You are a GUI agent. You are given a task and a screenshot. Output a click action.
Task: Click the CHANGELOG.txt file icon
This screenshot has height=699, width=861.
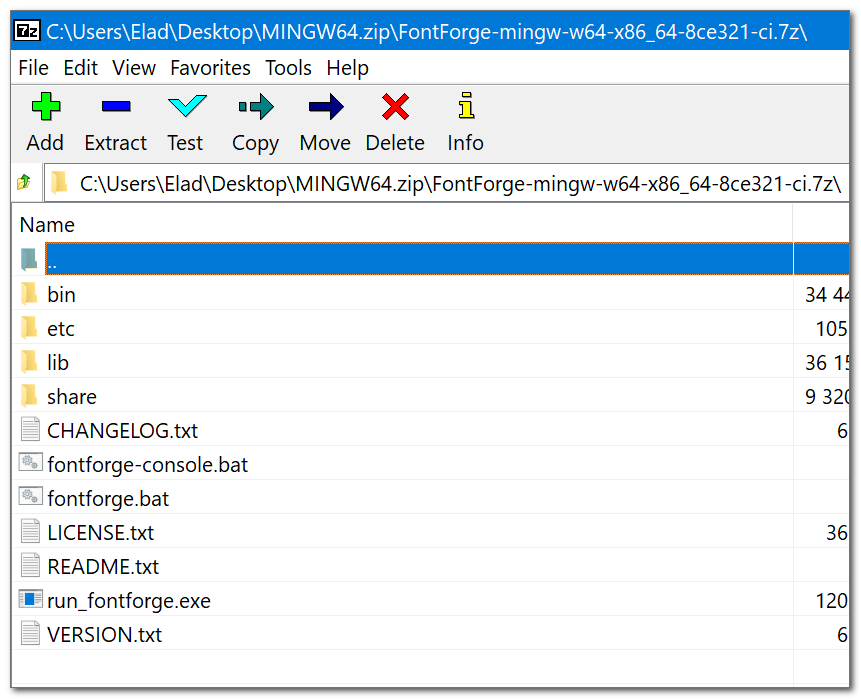pyautogui.click(x=30, y=429)
